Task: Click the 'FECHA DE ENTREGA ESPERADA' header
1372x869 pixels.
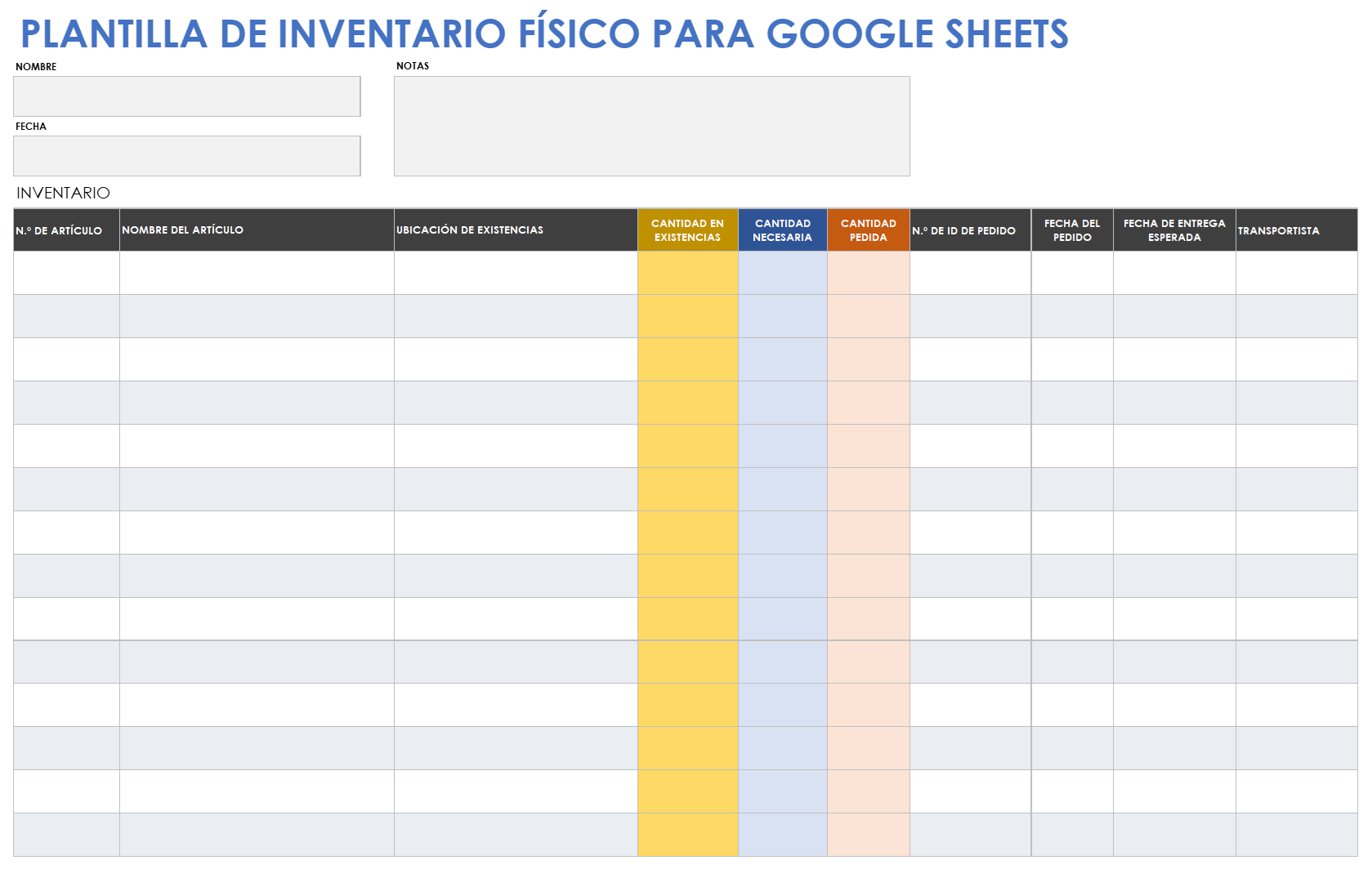Action: coord(1175,230)
